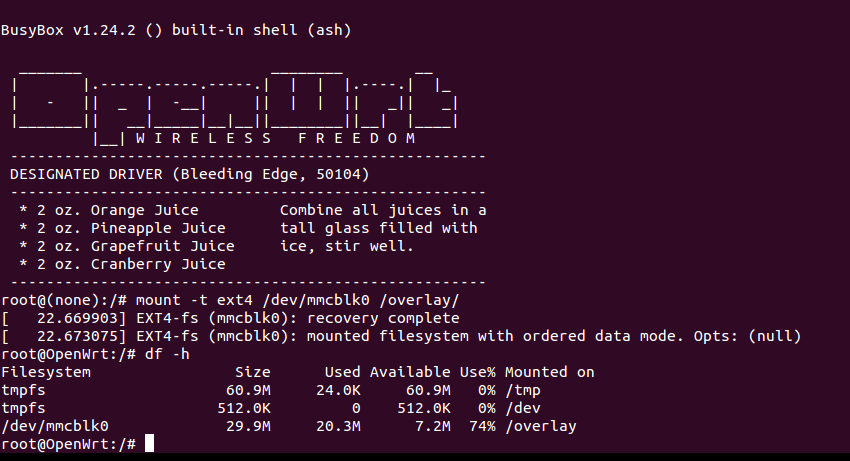The width and height of the screenshot is (850, 461).
Task: Click the 'ice, stir well.' text
Action: [x=347, y=246]
